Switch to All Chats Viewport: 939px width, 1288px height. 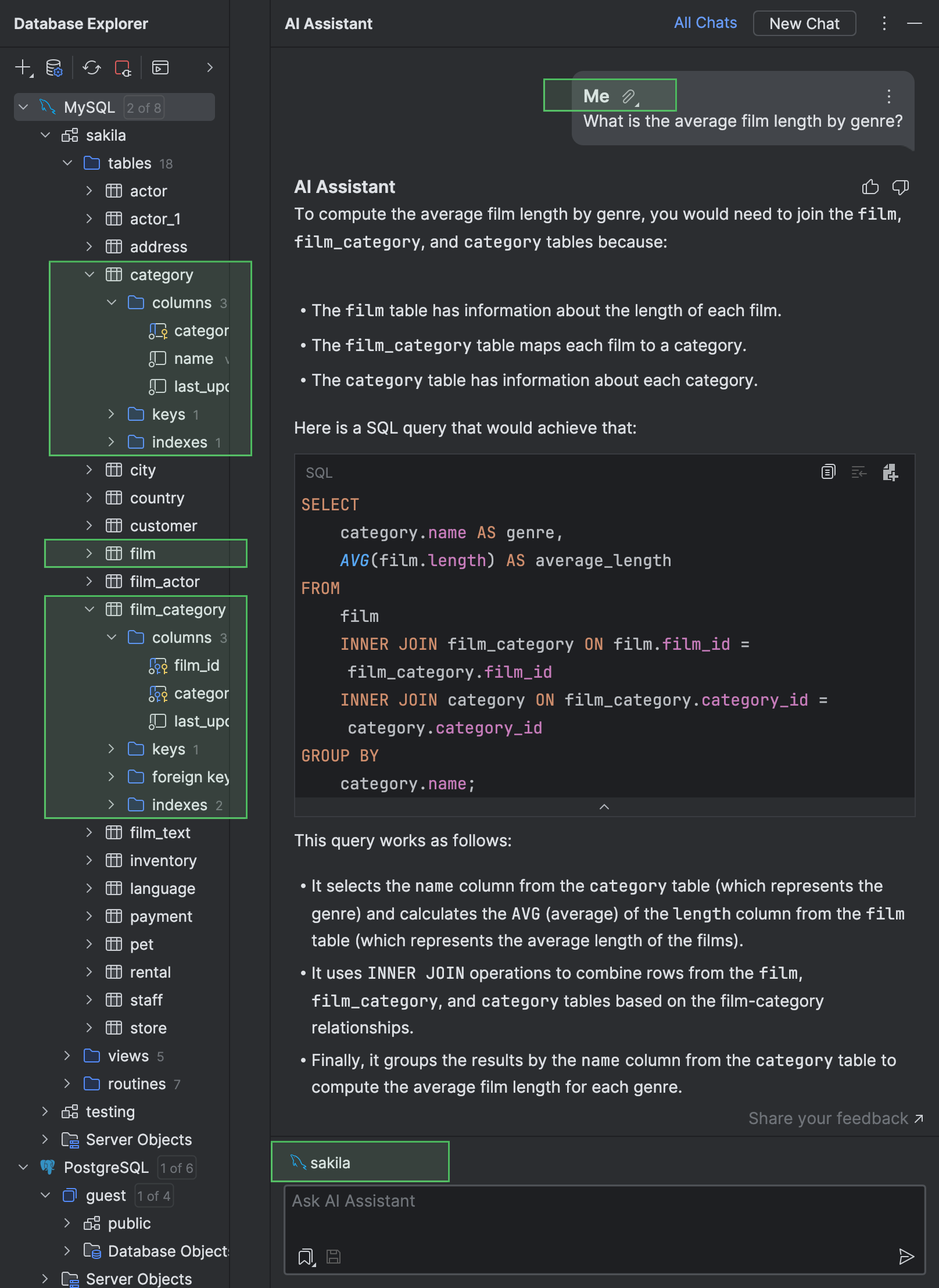(705, 23)
